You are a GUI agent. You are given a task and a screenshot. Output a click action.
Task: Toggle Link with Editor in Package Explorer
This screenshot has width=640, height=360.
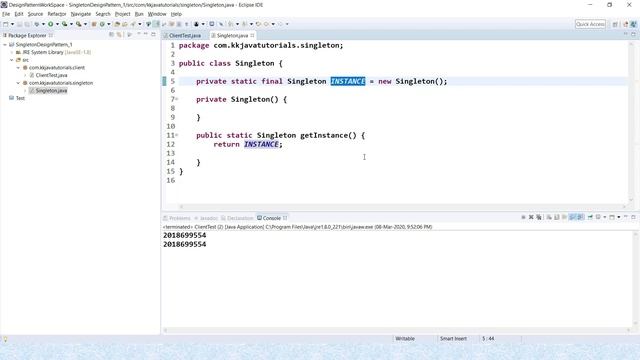[119, 35]
